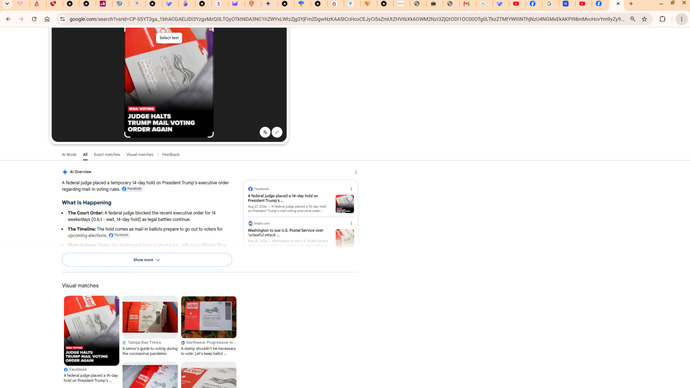Close the active Google search tab

click(x=618, y=4)
